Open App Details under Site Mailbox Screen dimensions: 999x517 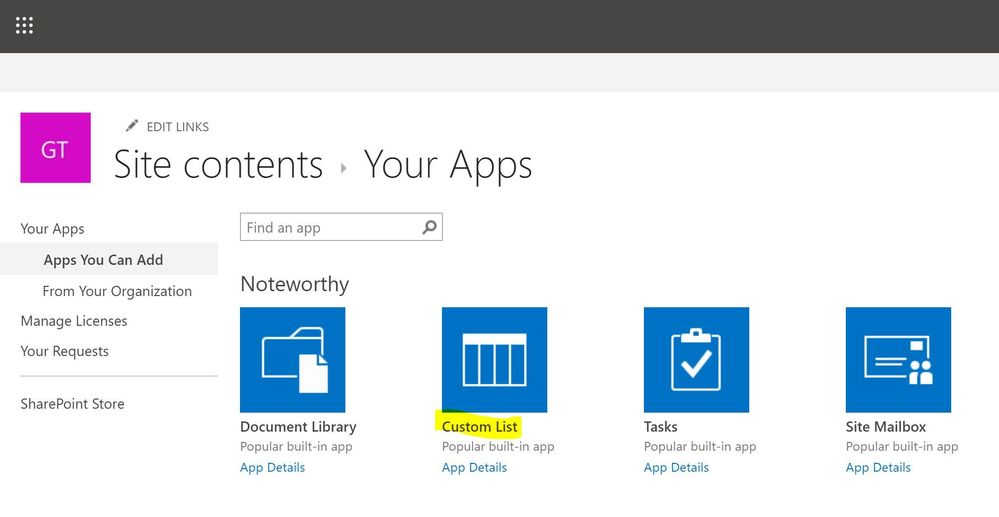tap(878, 467)
